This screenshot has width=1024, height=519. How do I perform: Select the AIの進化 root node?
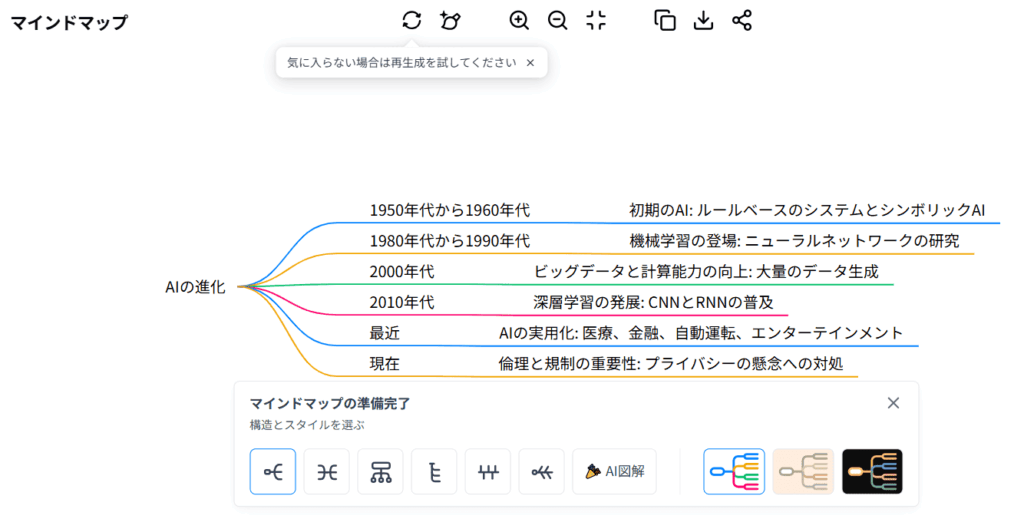[x=195, y=287]
